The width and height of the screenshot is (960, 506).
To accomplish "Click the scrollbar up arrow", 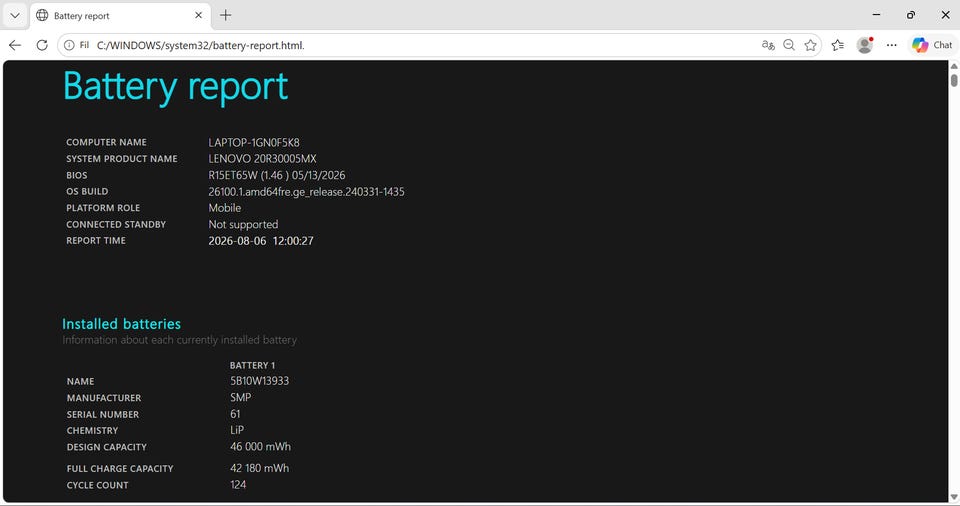I will (954, 66).
